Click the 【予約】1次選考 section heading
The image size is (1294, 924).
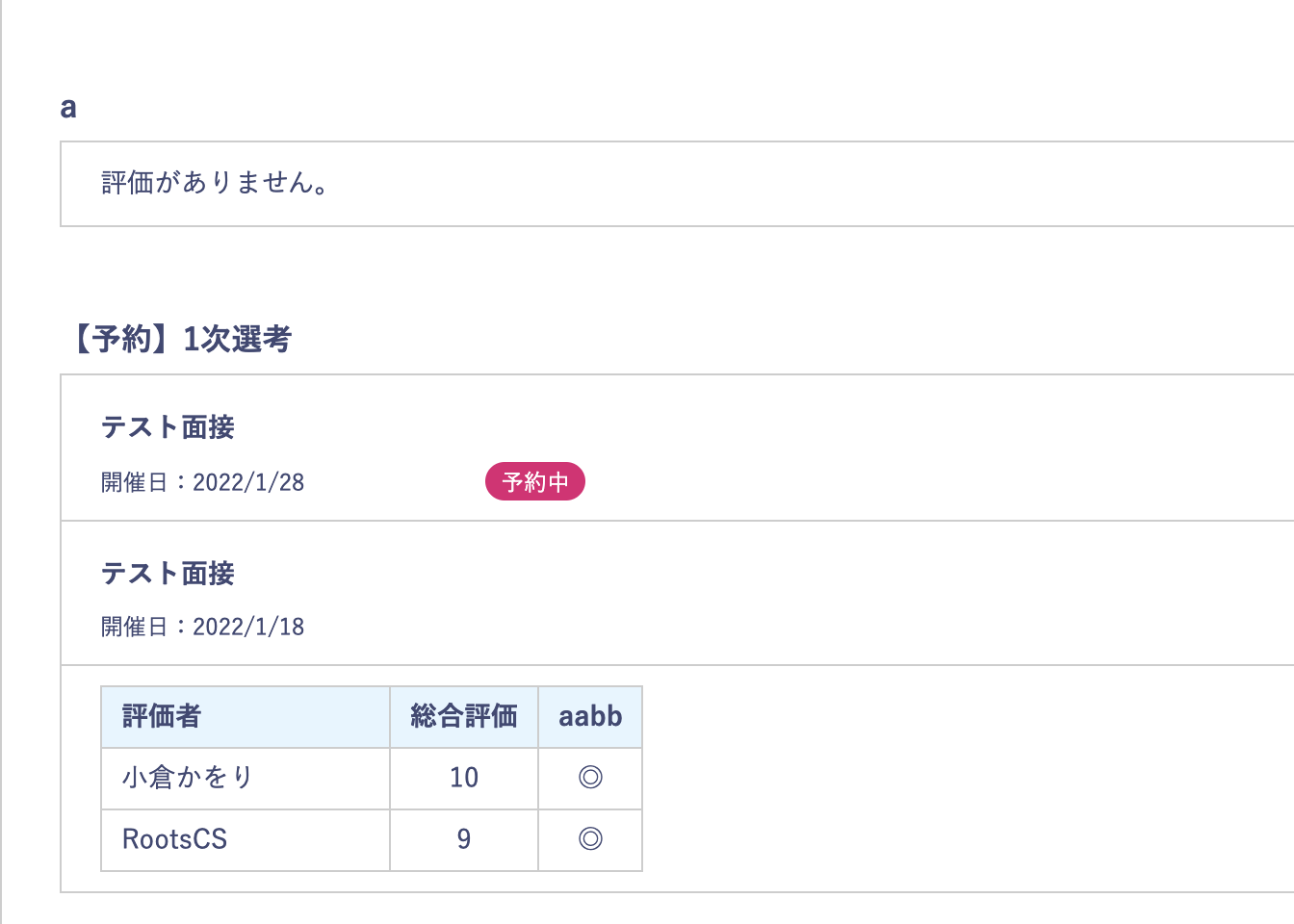180,339
